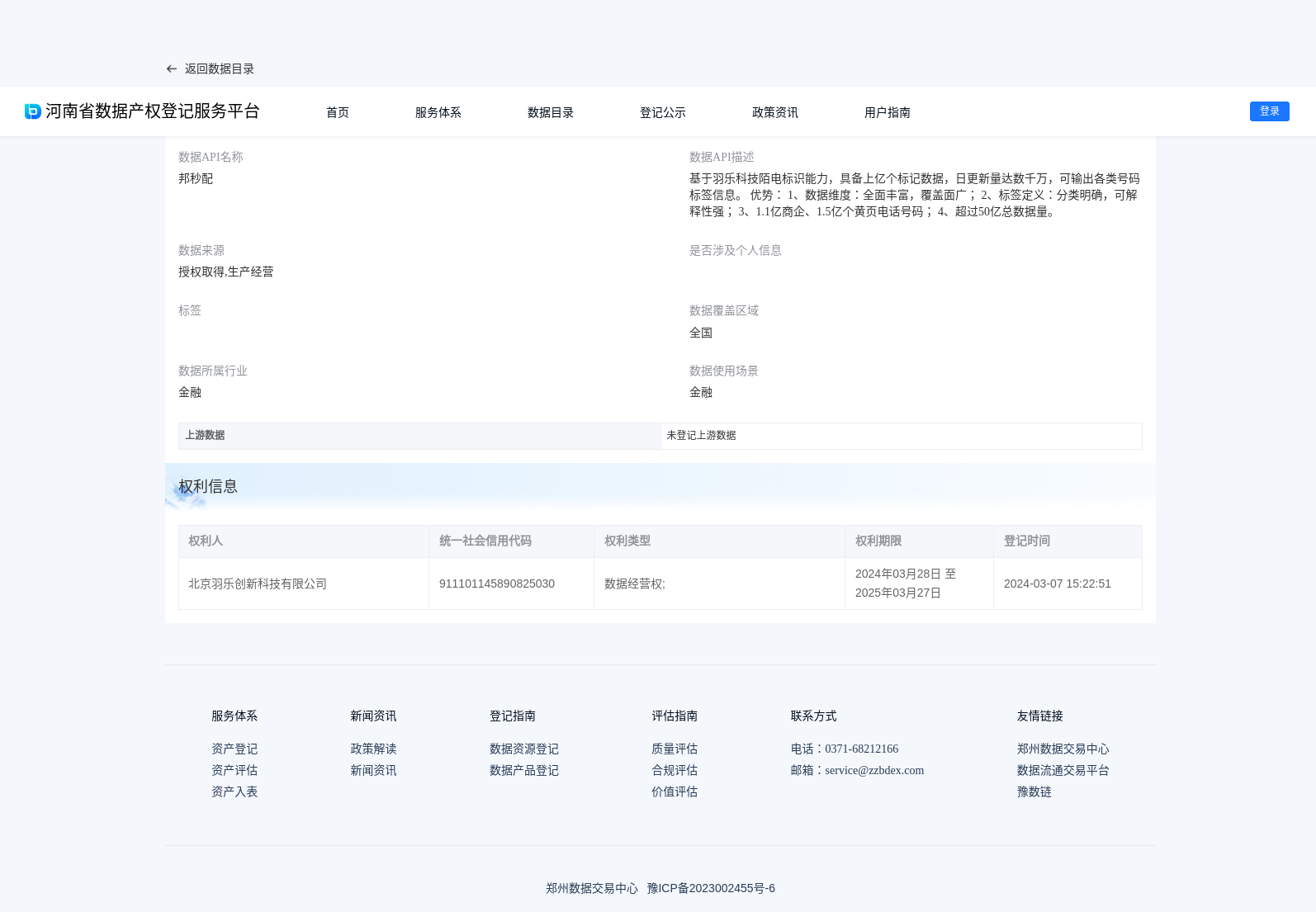Click registration time 2024-03-07 15:22:51
The width and height of the screenshot is (1316, 912).
pos(1058,584)
